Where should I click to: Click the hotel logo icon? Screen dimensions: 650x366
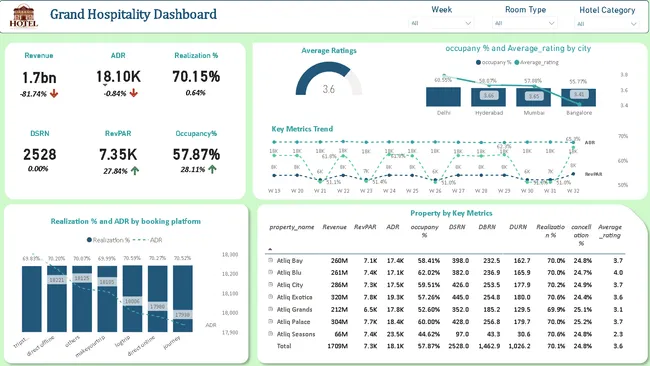point(24,16)
